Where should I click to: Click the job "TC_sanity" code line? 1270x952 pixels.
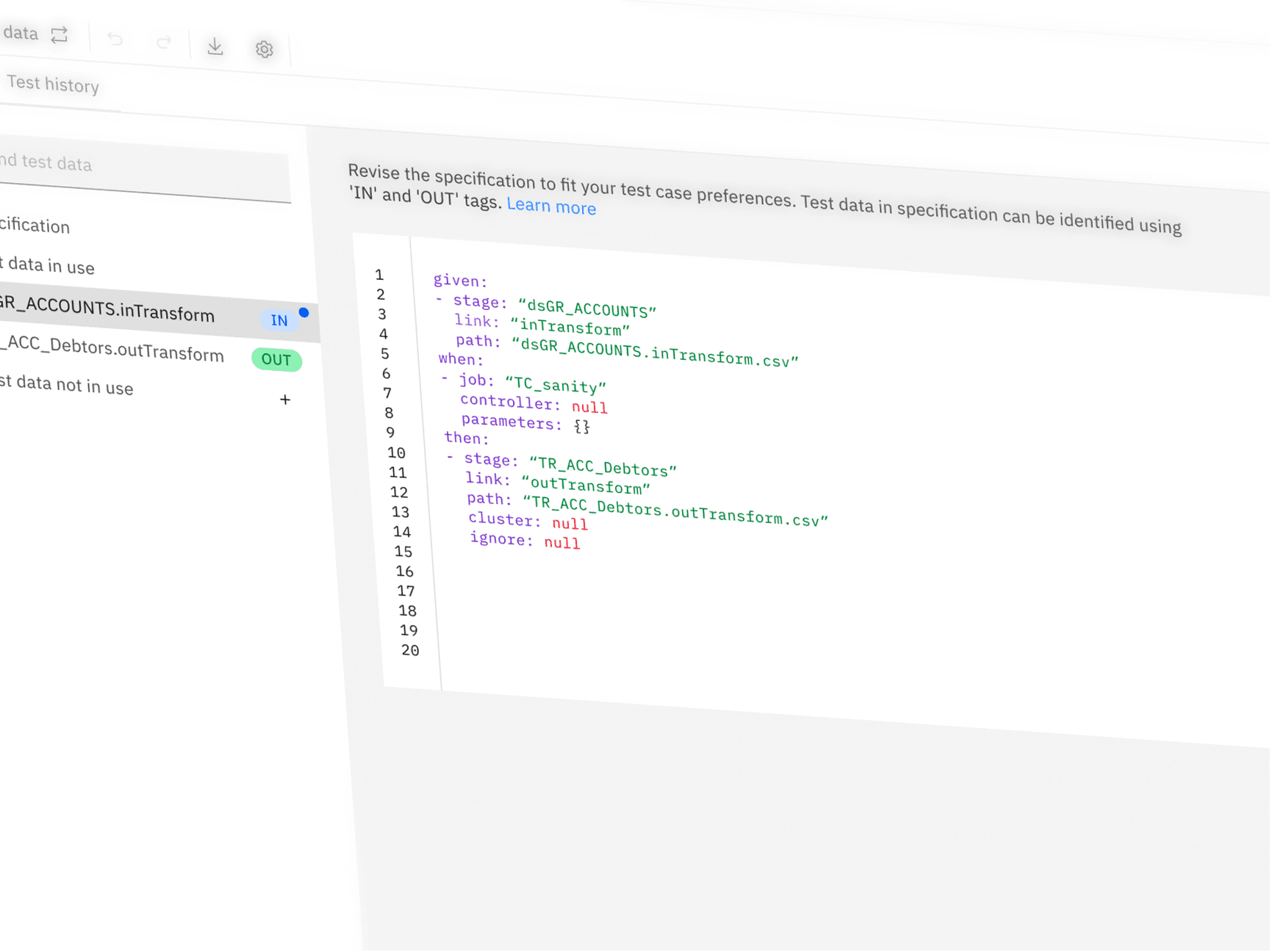coord(523,383)
